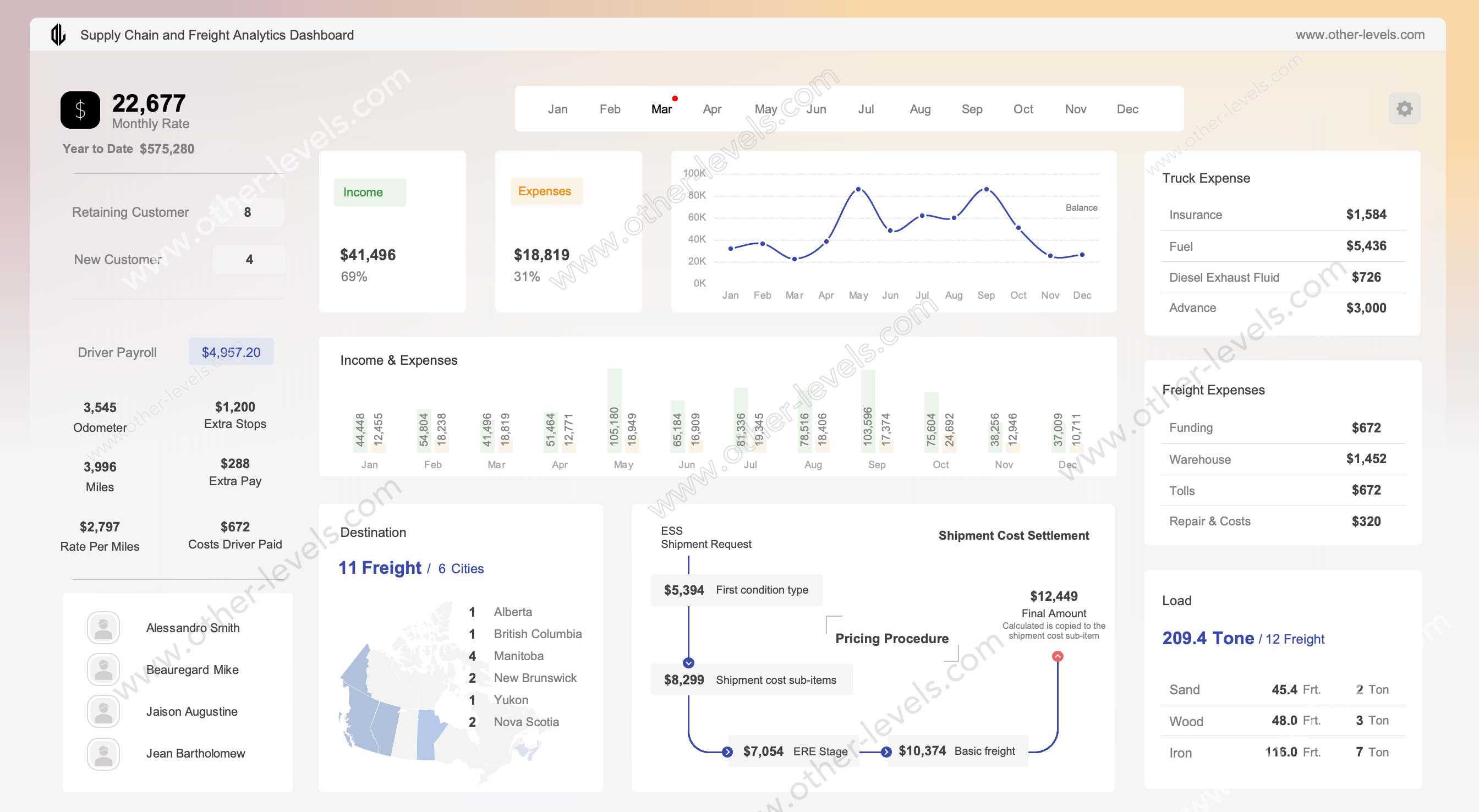Select the Apr tab in month navigator
Viewport: 1479px width, 812px height.
[x=711, y=109]
